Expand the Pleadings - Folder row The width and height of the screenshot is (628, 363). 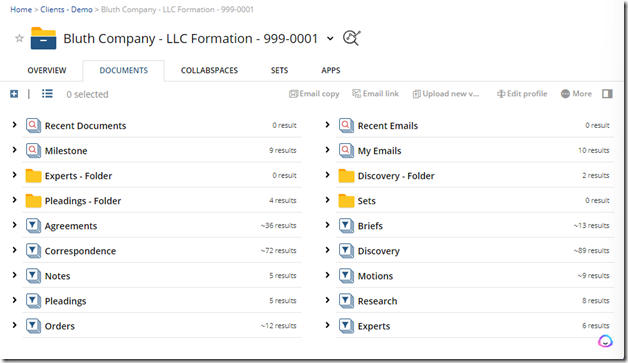tap(14, 200)
